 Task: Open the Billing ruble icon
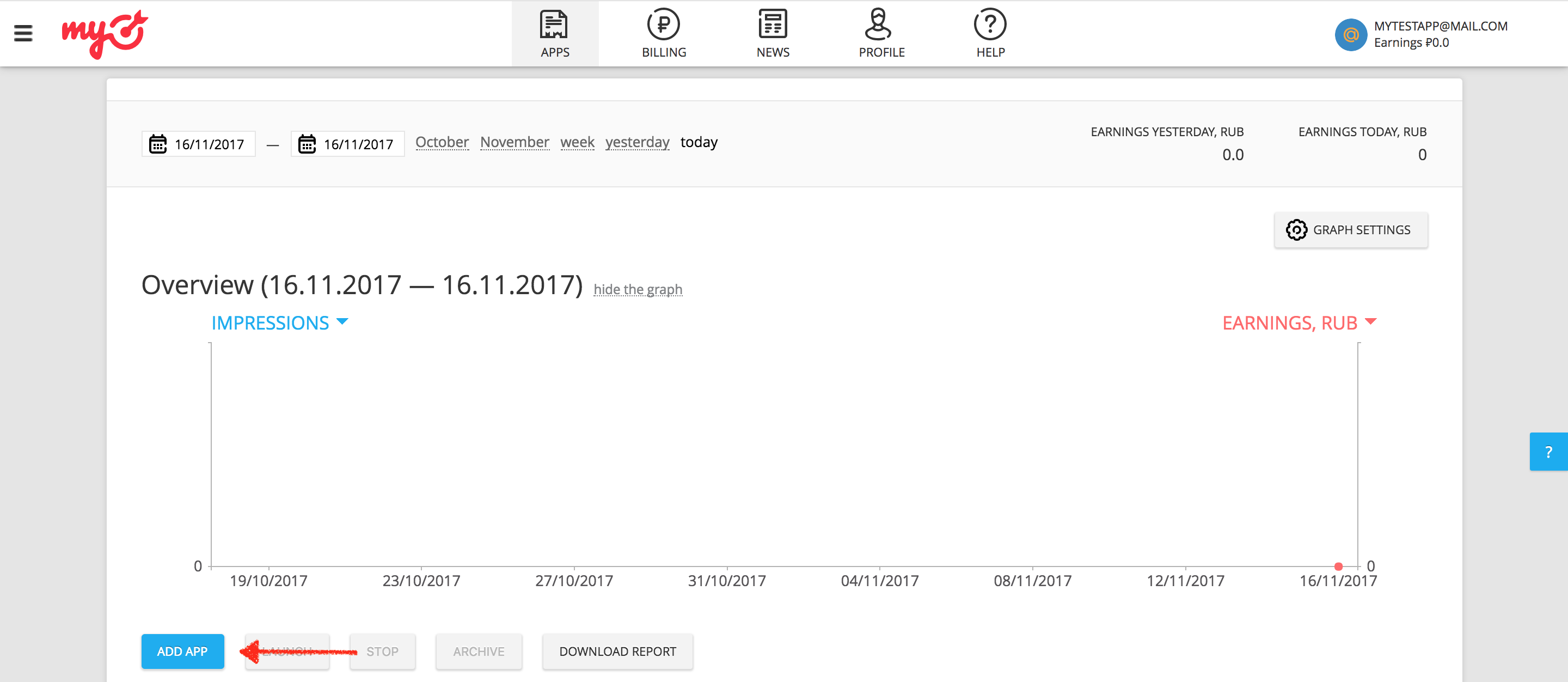[663, 25]
